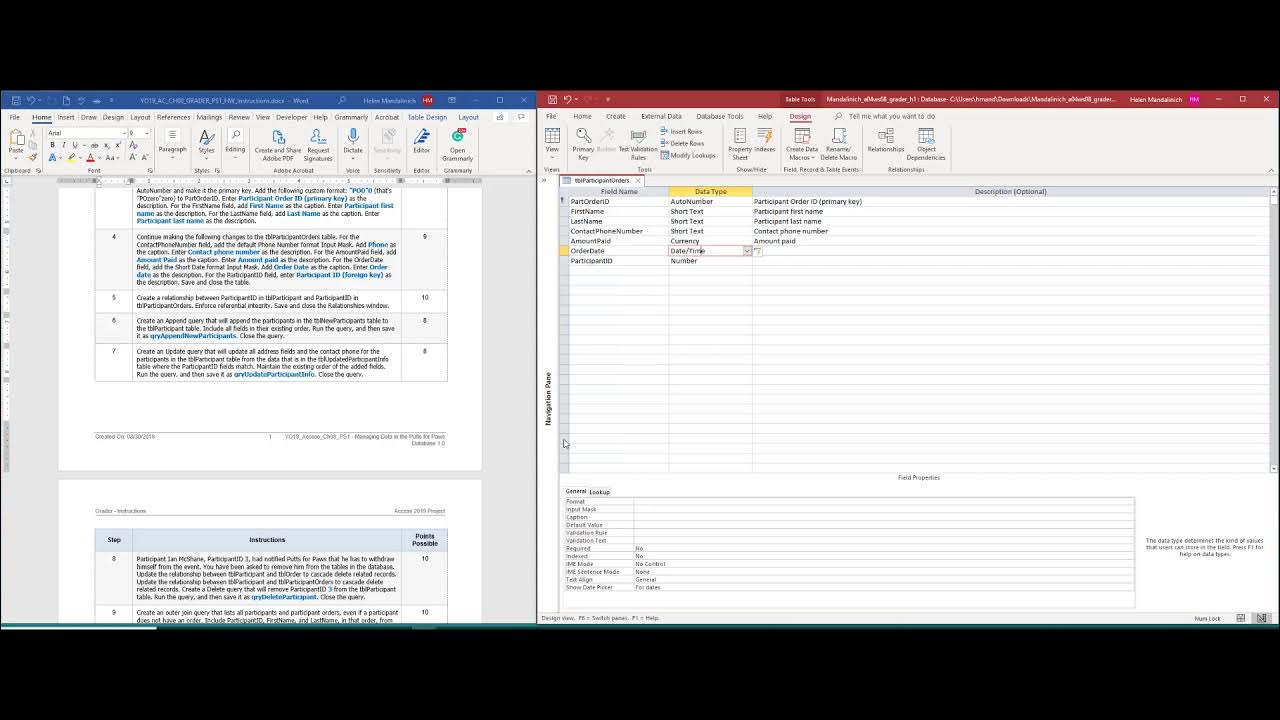Click the Format property field
Screen dimensions: 1280x720
884,501
